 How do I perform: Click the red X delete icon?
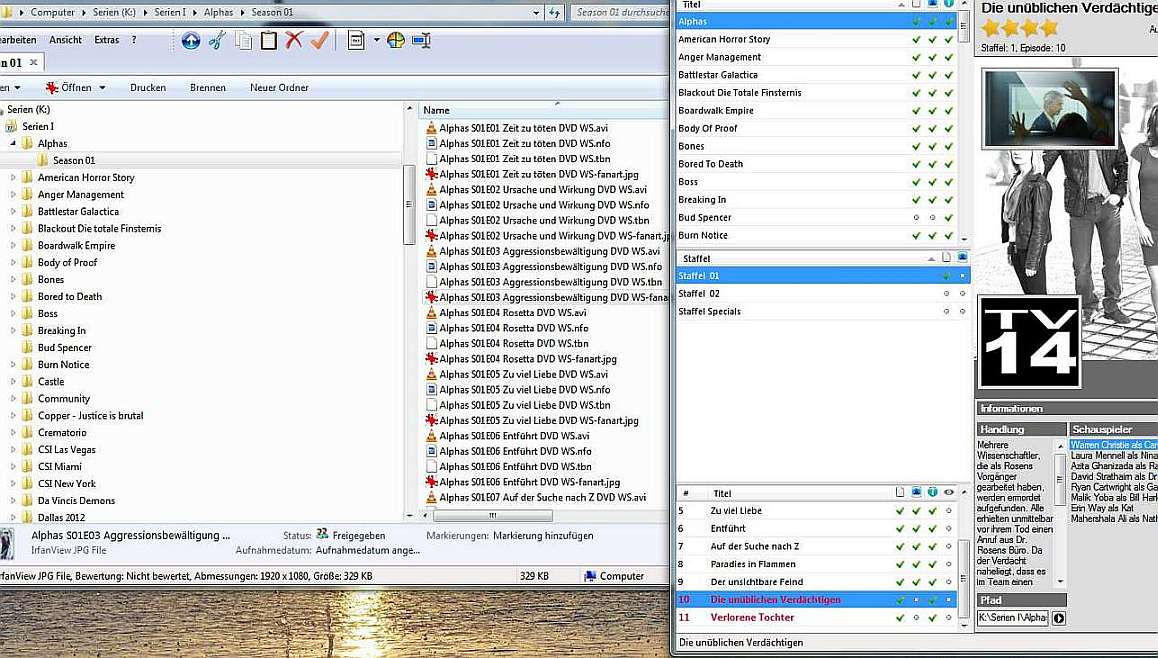click(294, 39)
